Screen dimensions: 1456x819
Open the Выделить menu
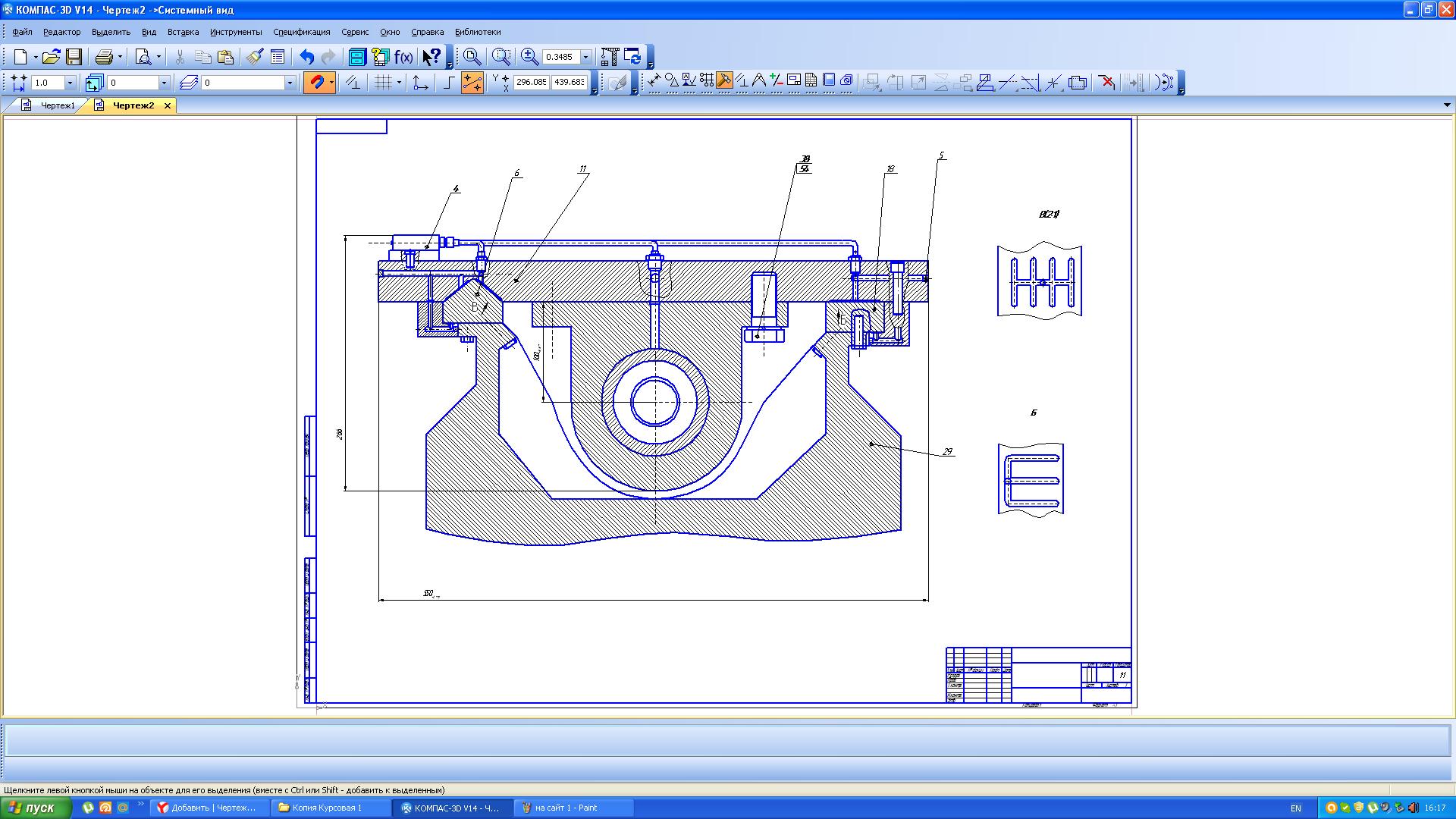[111, 32]
